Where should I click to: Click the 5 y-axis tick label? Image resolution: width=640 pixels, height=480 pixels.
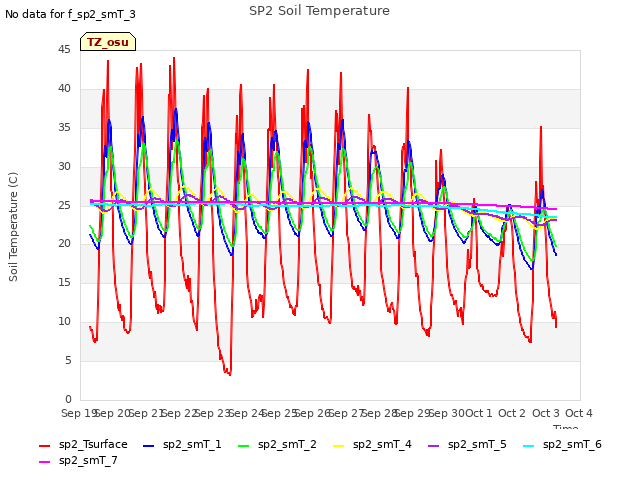point(68,360)
